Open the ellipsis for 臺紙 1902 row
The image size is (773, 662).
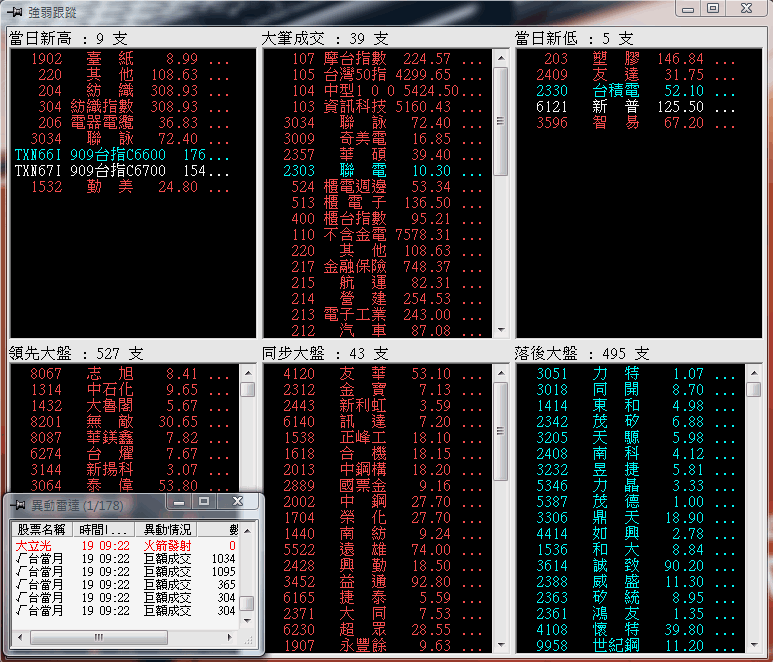pos(220,59)
